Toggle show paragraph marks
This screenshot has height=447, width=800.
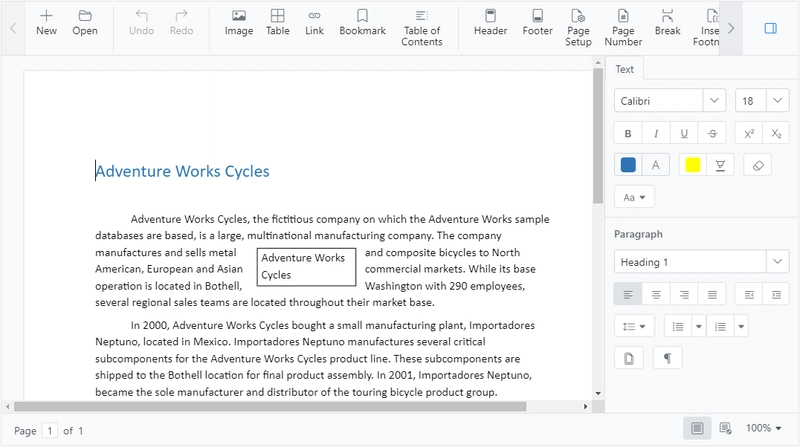pos(667,358)
